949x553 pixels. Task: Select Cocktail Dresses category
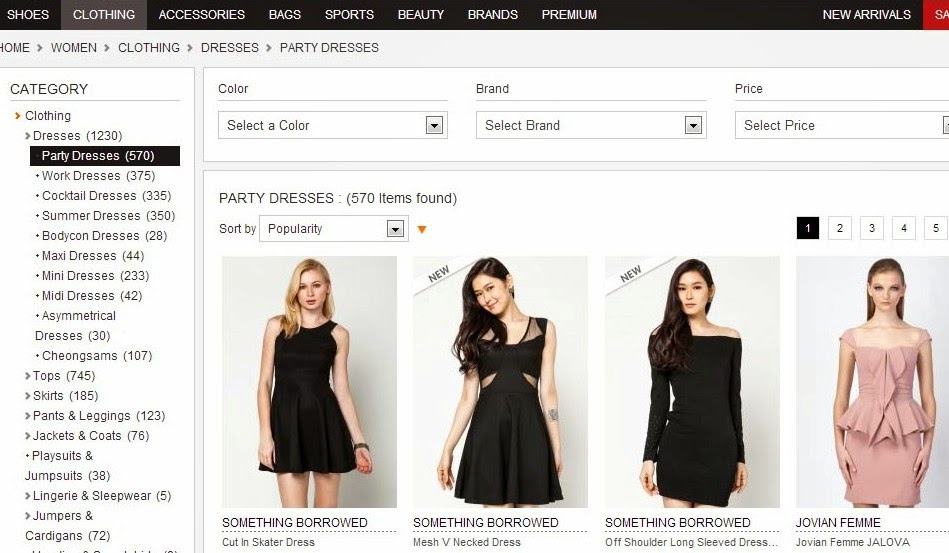point(107,196)
